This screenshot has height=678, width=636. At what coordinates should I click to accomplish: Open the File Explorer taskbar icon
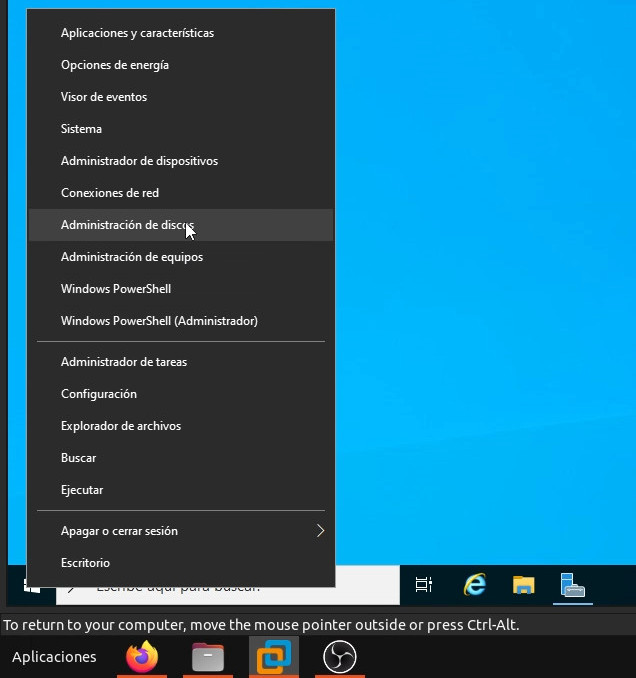pyautogui.click(x=523, y=585)
